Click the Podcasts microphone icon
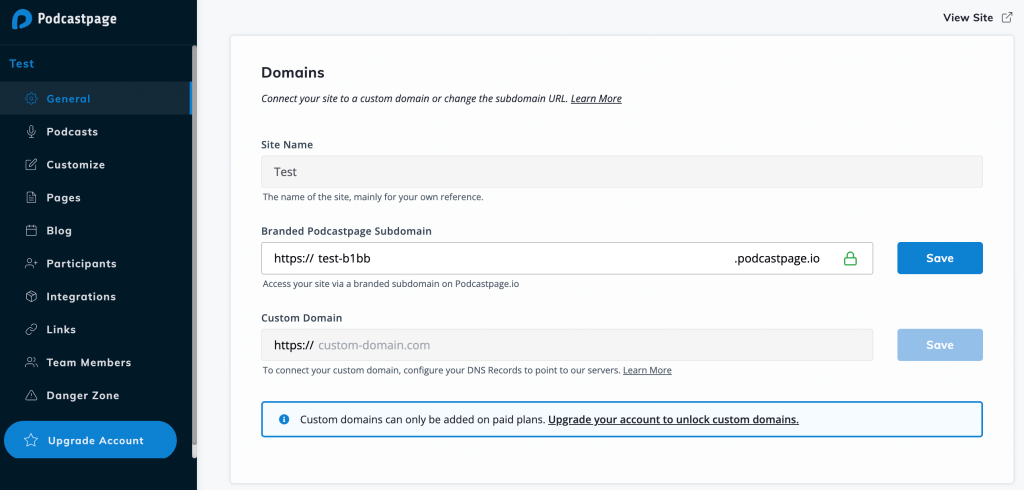The image size is (1024, 490). coord(31,132)
